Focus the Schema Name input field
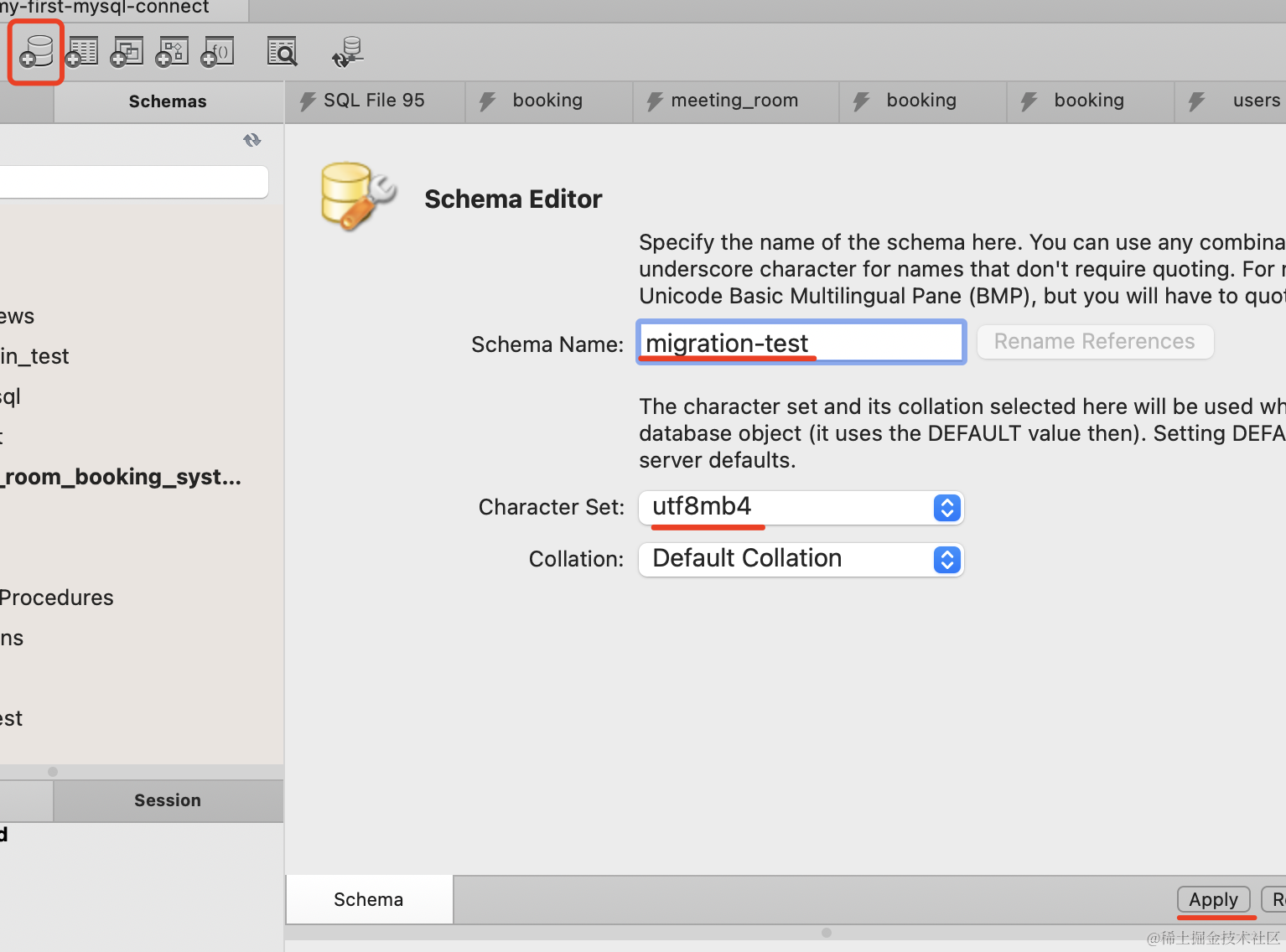Screen dimensions: 1286x952 click(x=801, y=342)
